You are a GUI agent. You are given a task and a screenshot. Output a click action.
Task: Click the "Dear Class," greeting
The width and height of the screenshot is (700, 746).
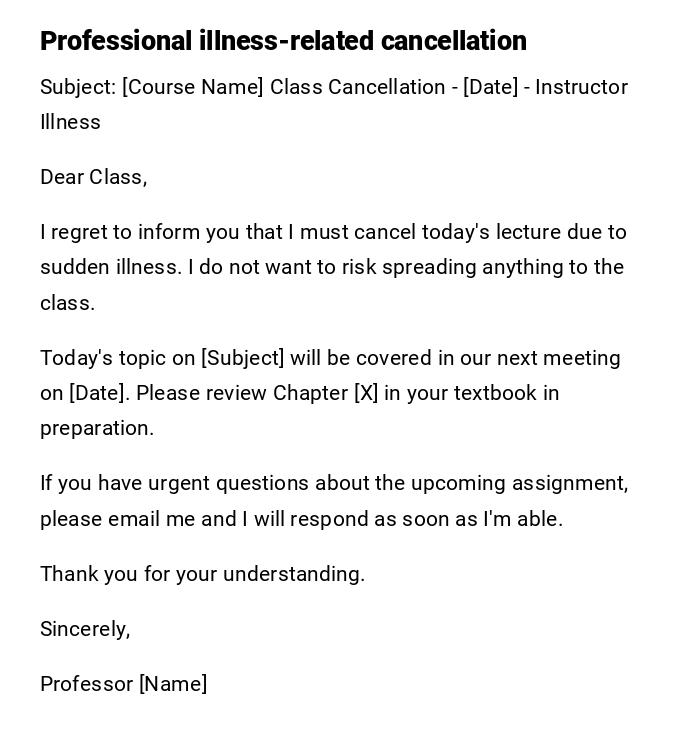point(93,177)
